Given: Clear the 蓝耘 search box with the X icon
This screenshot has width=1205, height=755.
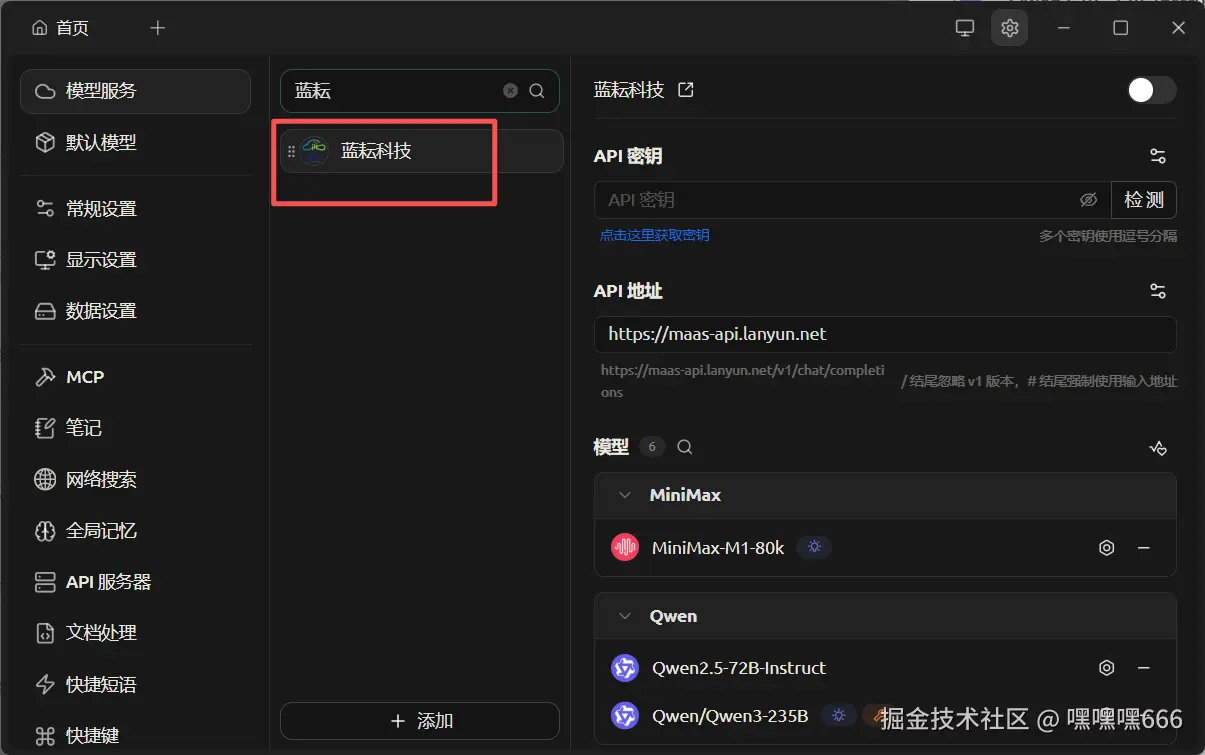Looking at the screenshot, I should [x=510, y=90].
